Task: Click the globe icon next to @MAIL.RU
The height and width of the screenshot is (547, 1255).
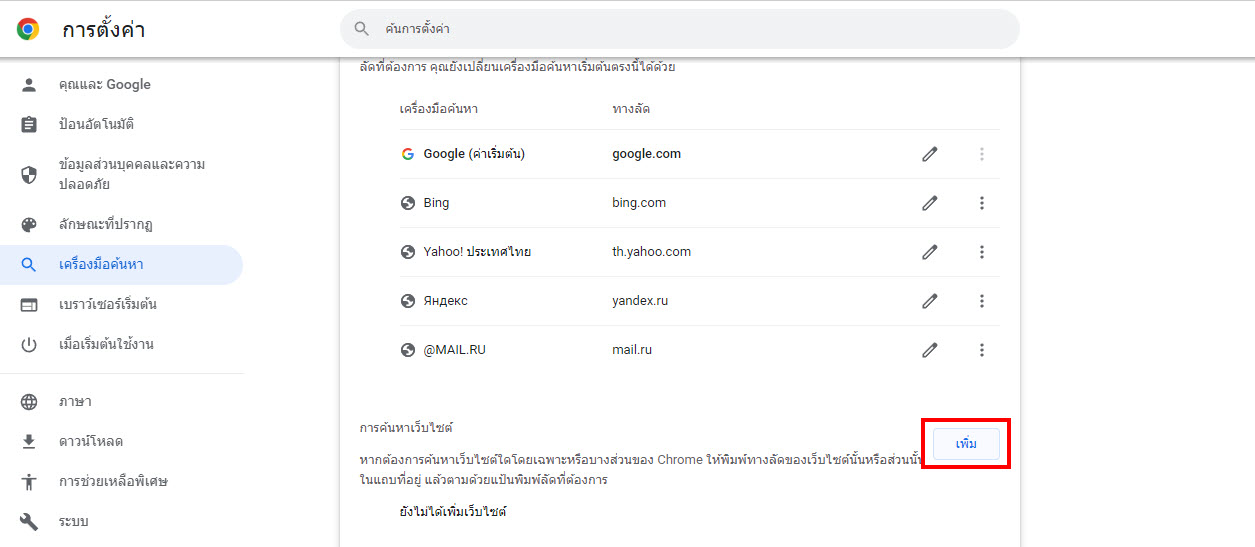Action: tap(408, 350)
